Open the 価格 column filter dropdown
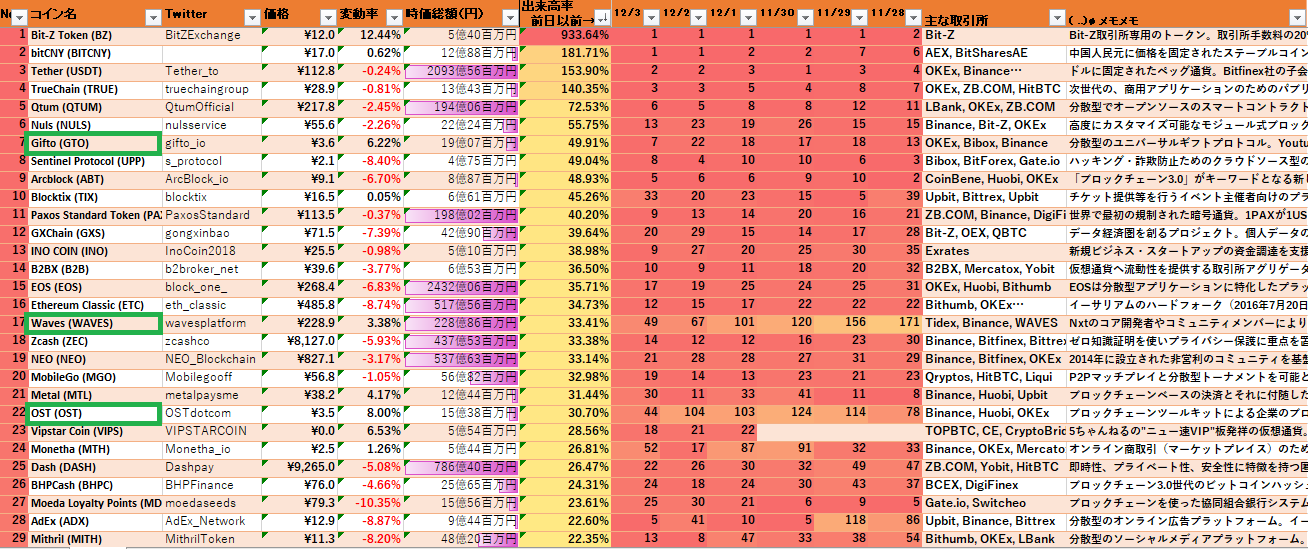 click(x=328, y=17)
